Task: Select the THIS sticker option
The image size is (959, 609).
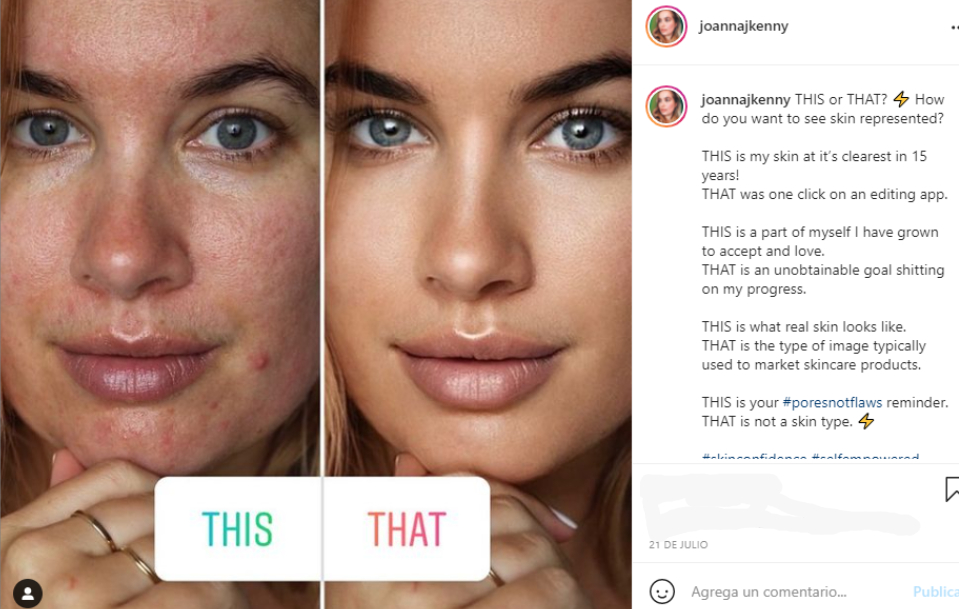Action: click(238, 530)
